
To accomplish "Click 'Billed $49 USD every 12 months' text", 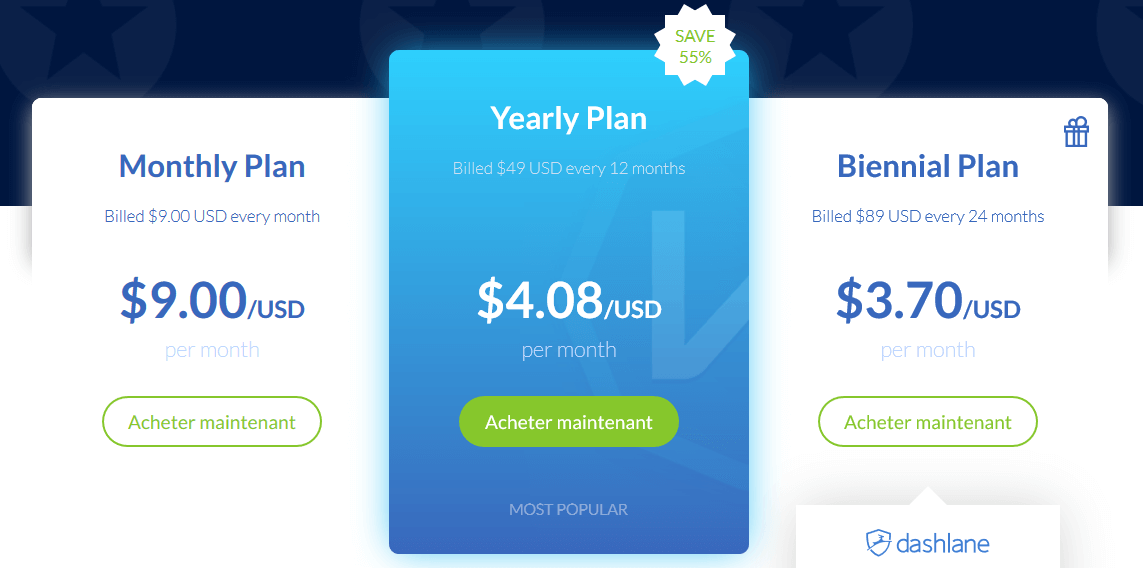I will [x=569, y=168].
